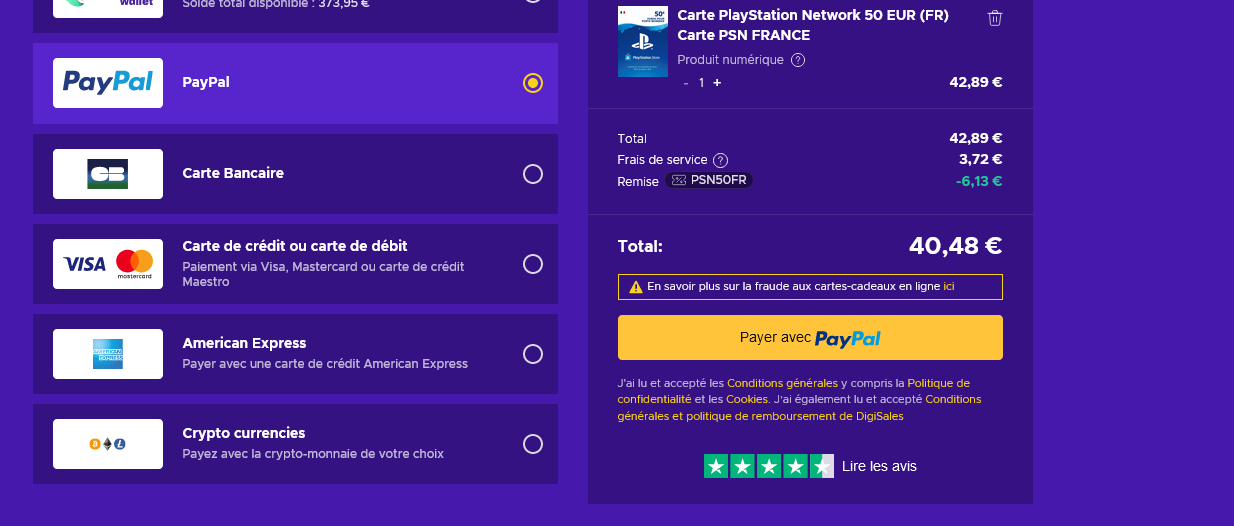The width and height of the screenshot is (1234, 526).
Task: Click 'Payez avec la crypto-monnaie de votre choix'
Action: pos(313,454)
